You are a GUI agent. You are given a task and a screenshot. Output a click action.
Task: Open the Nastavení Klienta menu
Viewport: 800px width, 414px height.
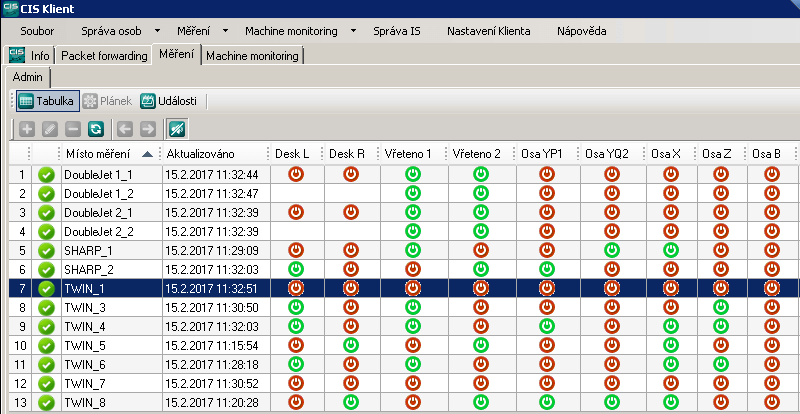tap(488, 32)
